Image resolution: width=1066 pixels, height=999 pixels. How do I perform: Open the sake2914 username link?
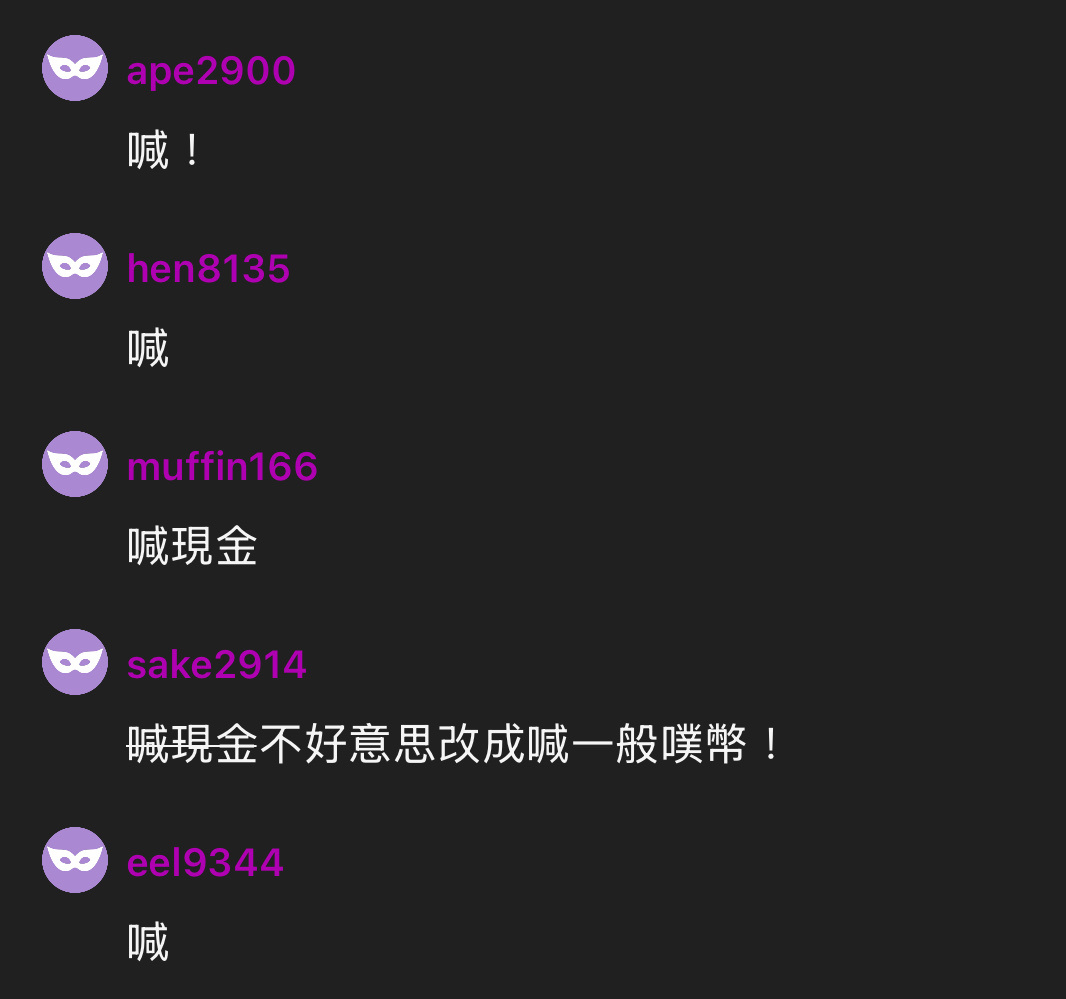[x=216, y=664]
